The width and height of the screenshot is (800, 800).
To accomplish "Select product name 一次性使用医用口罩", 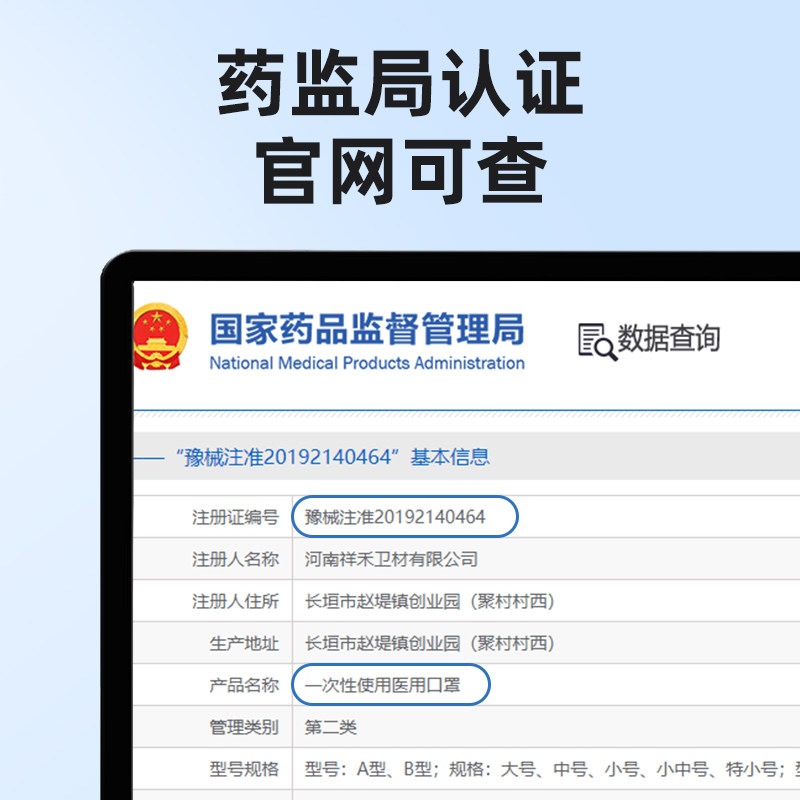I will tap(383, 685).
